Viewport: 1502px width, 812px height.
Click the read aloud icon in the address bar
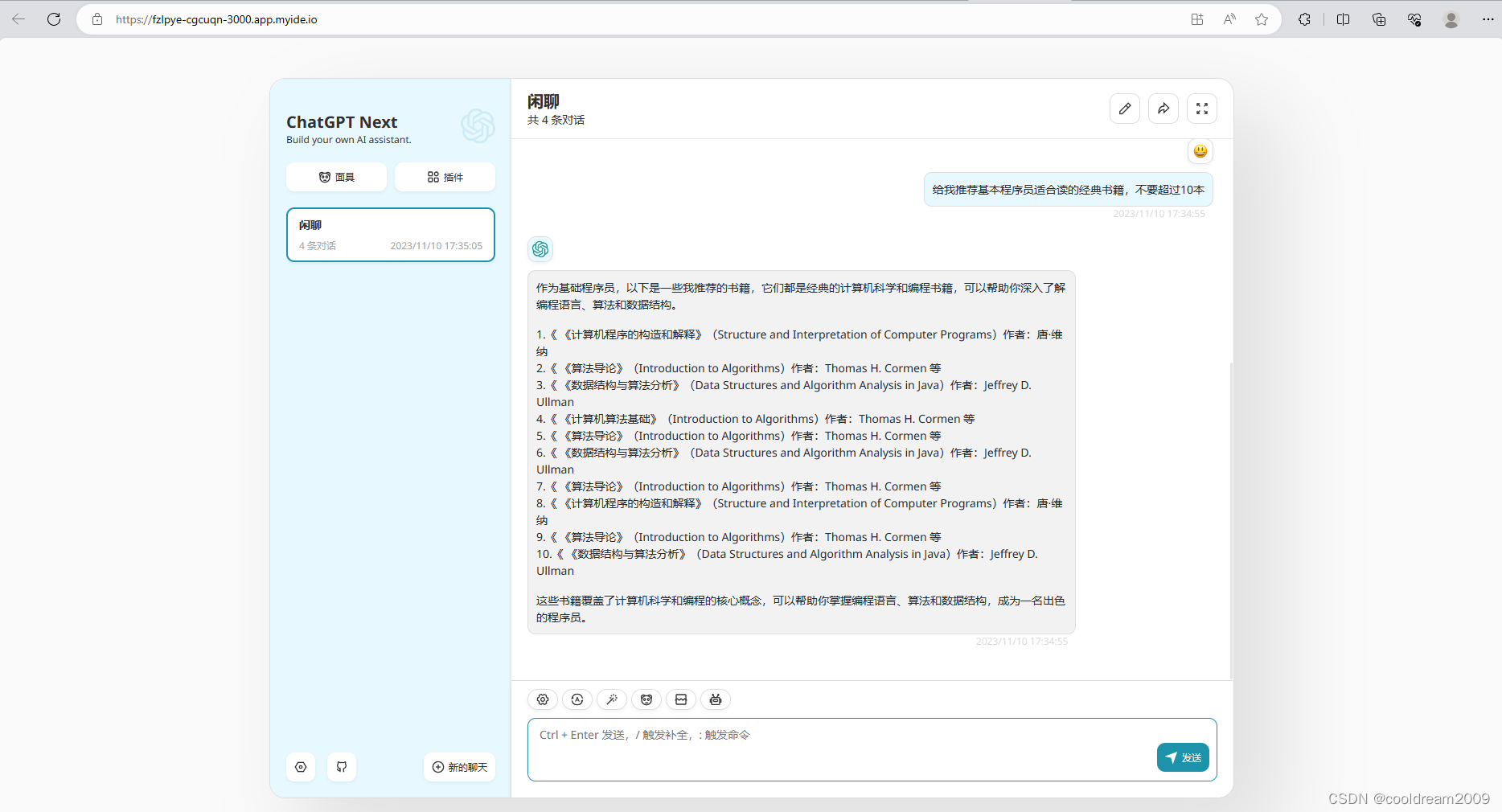[x=1229, y=19]
